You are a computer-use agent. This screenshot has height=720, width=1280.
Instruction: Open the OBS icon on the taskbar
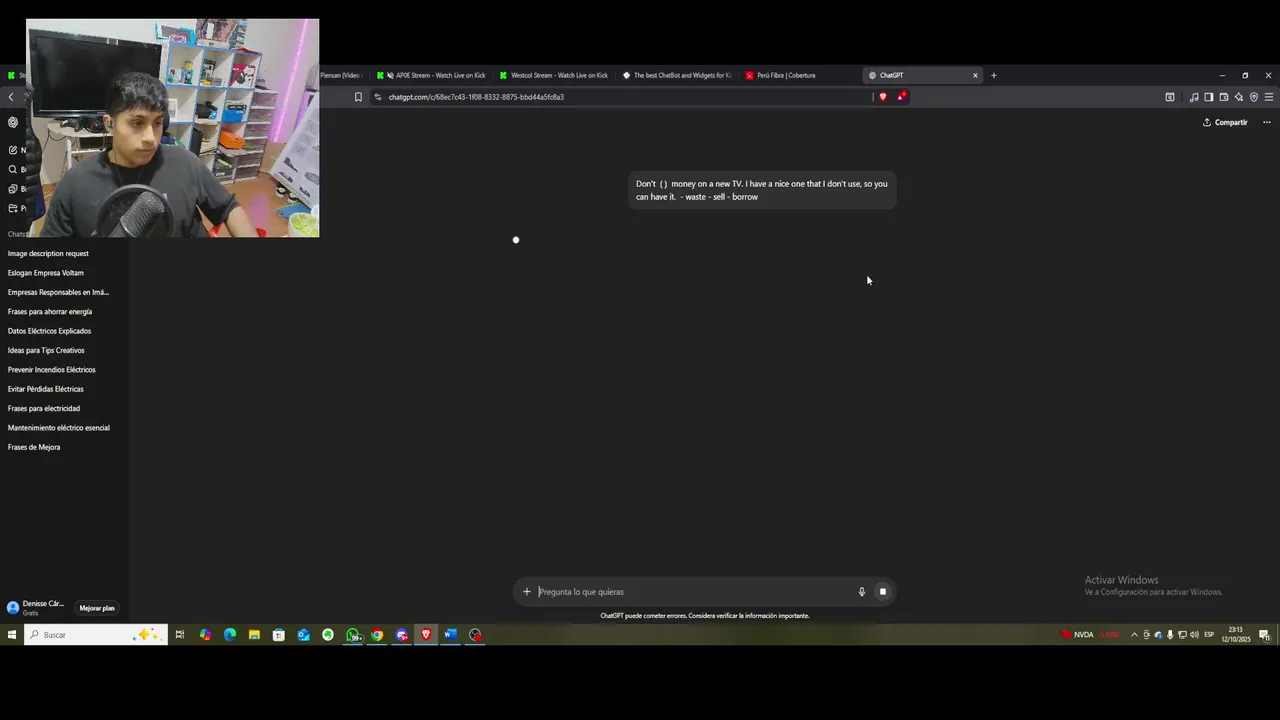tap(475, 635)
